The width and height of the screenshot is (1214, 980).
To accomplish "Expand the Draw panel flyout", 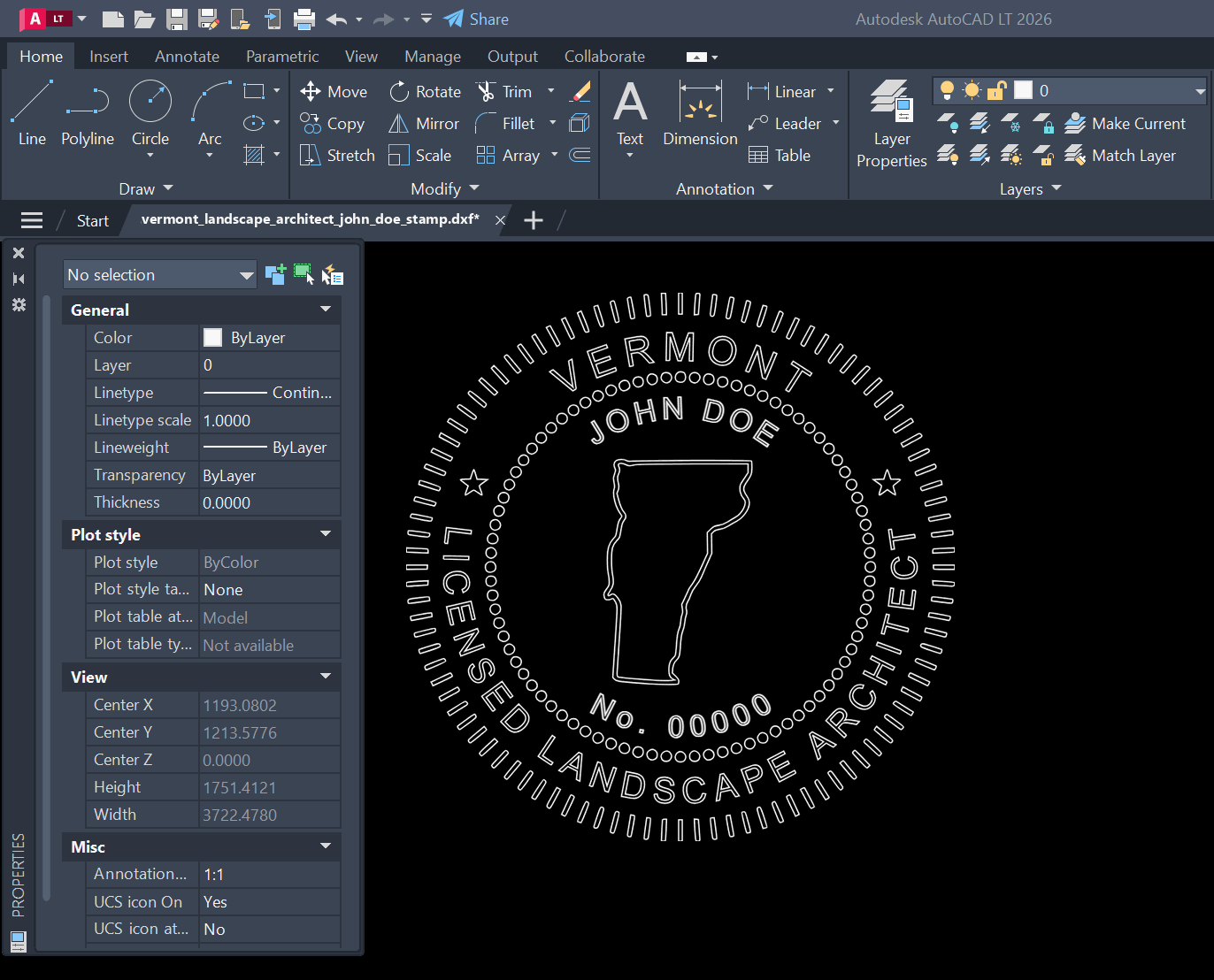I will point(146,188).
